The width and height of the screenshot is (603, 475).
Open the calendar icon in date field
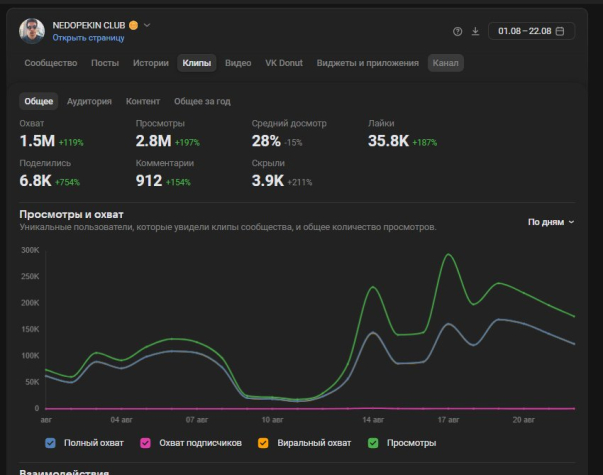point(560,31)
